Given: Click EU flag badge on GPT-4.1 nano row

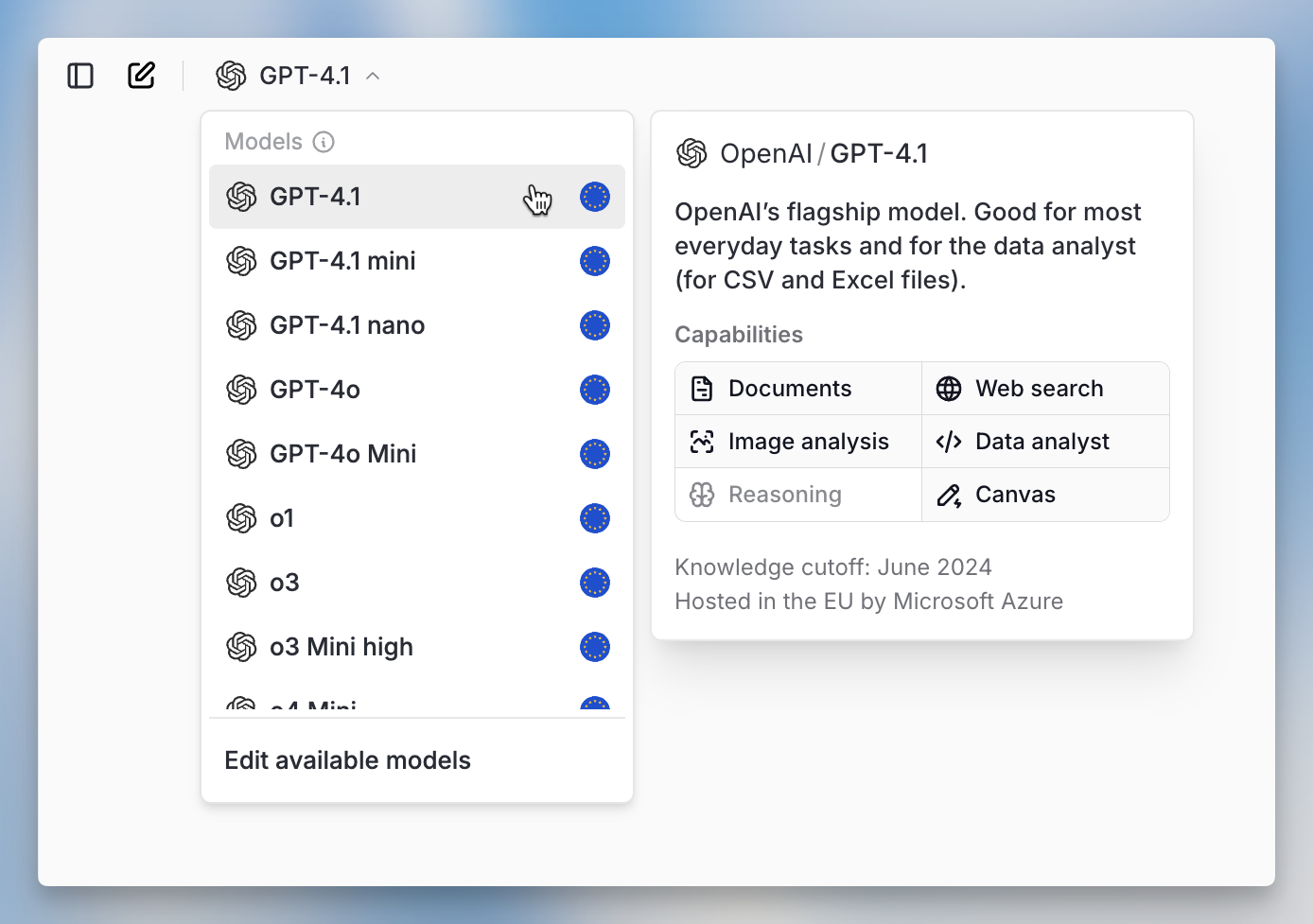Looking at the screenshot, I should pyautogui.click(x=595, y=325).
